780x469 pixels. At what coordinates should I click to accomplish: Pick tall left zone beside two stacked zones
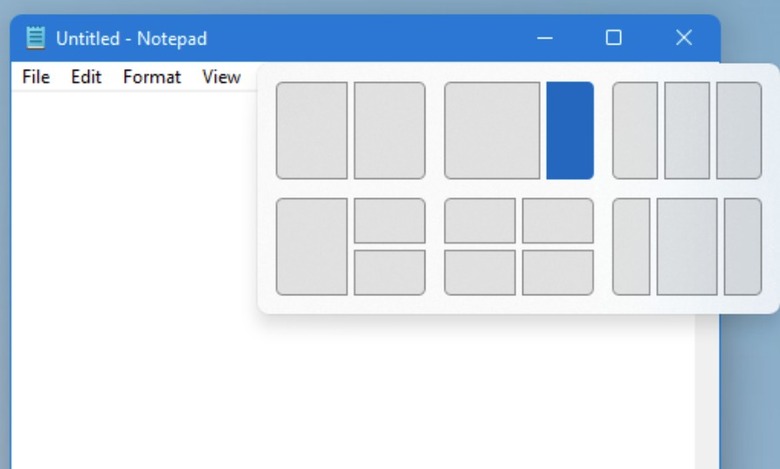coord(312,247)
